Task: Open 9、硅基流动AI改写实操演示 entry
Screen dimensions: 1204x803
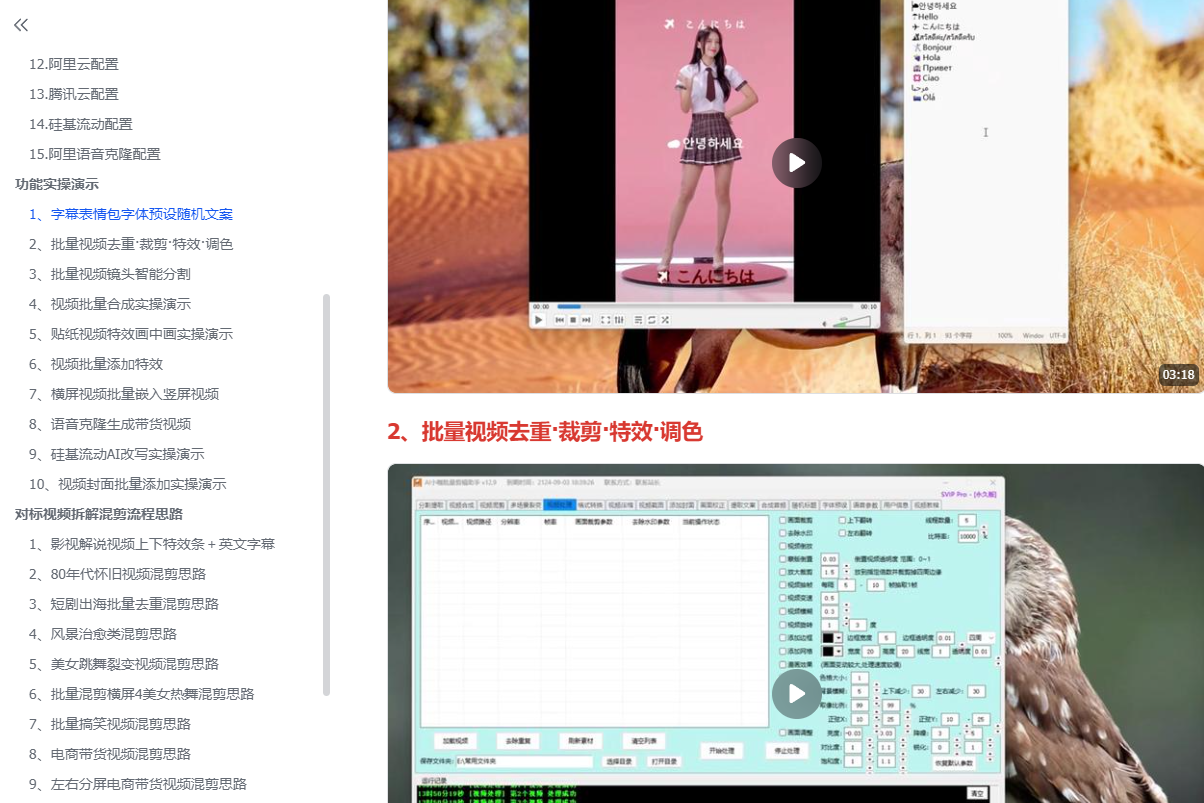Action: [116, 454]
